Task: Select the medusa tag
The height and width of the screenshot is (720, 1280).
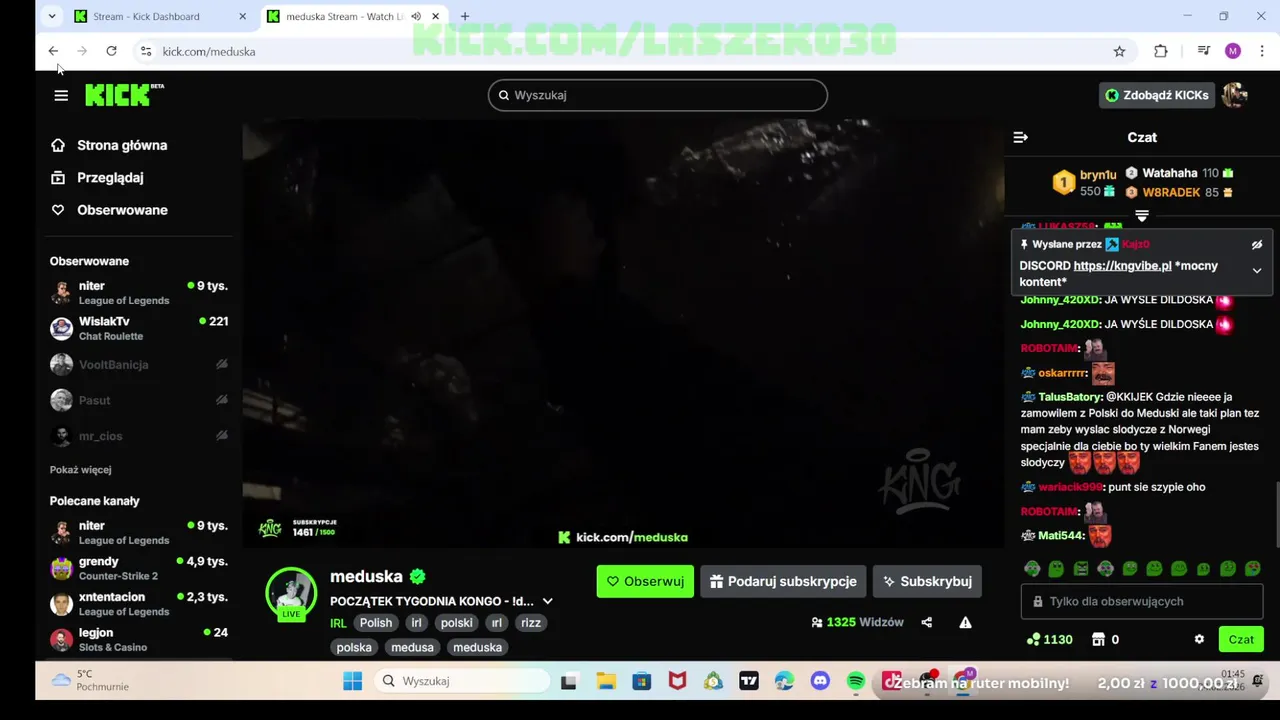Action: tap(412, 647)
